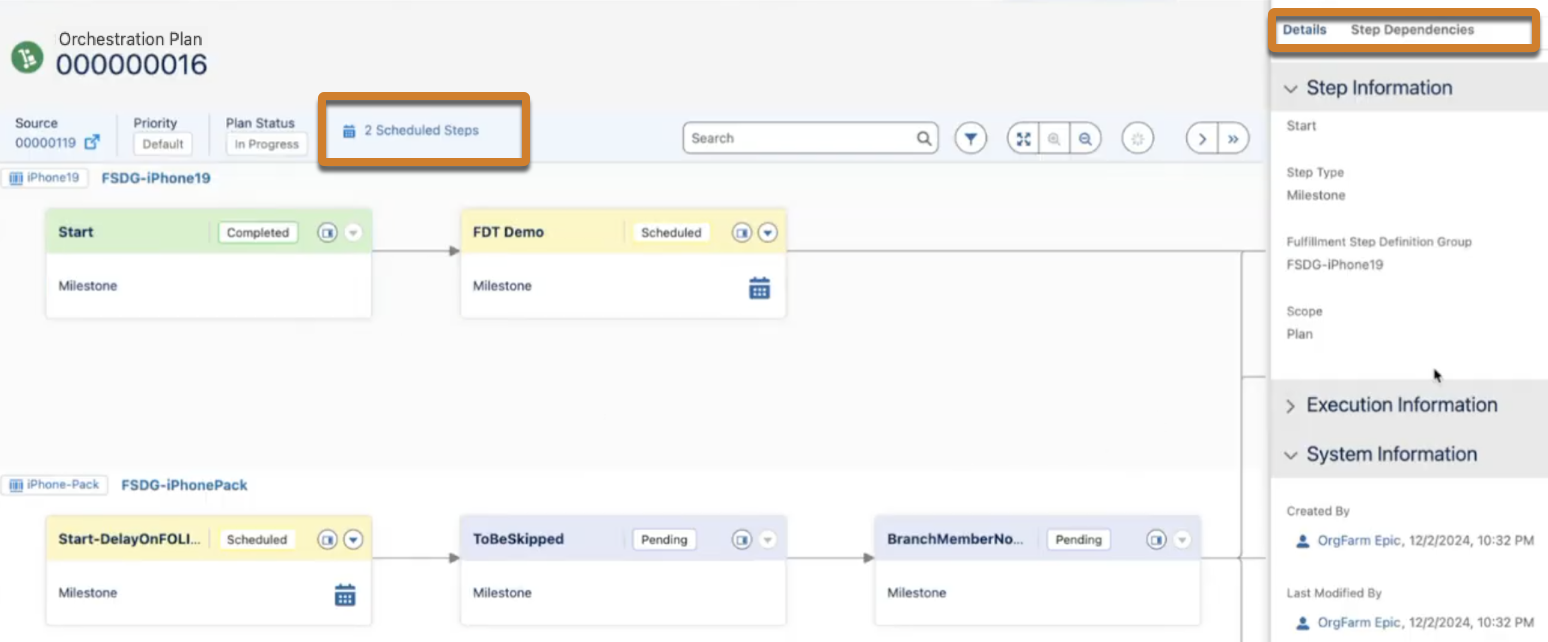Open the FSDG-iPhonePack group link
1548x642 pixels.
(184, 485)
